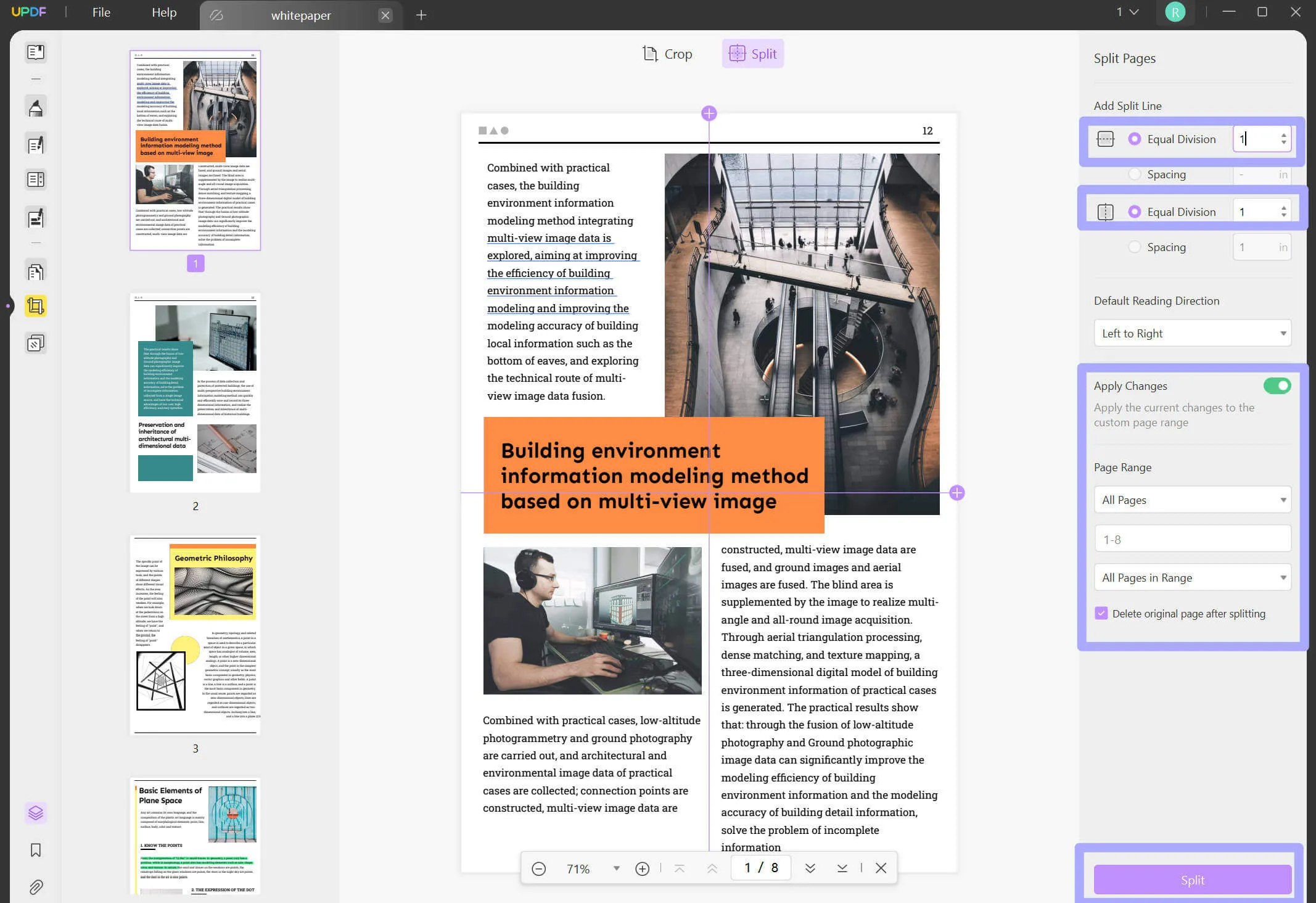Check the Delete original page after splitting

[x=1101, y=613]
